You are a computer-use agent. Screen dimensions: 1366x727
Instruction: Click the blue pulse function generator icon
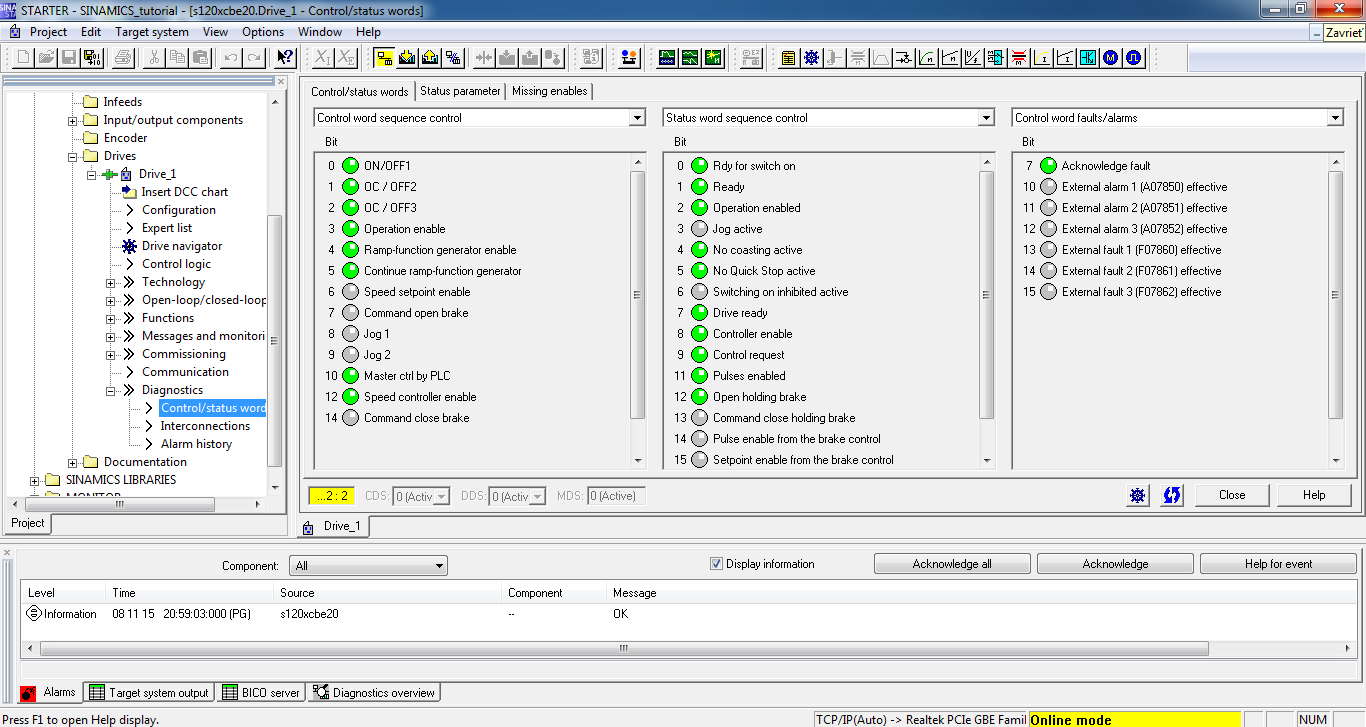pyautogui.click(x=1134, y=58)
